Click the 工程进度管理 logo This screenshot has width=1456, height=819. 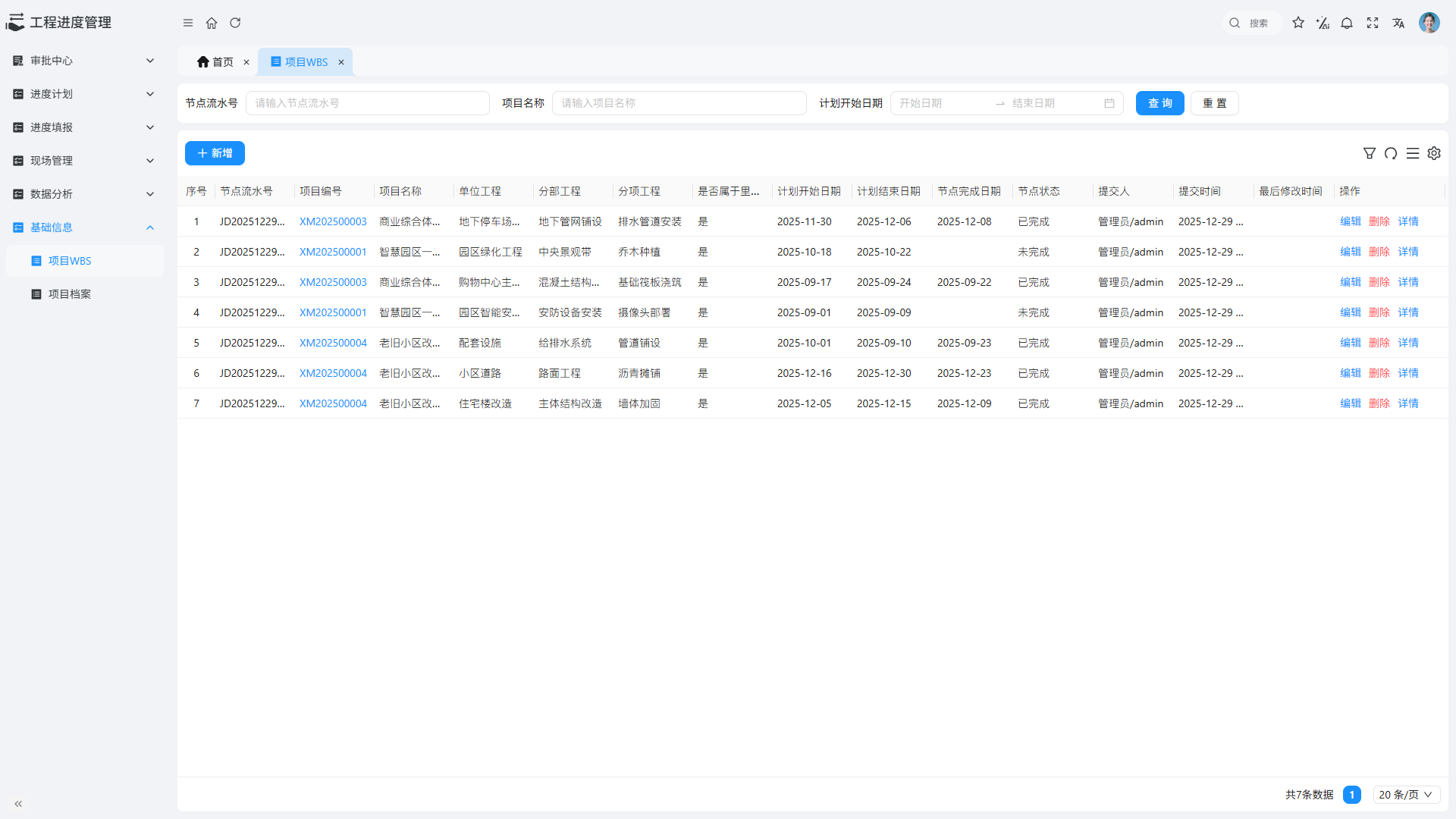58,23
